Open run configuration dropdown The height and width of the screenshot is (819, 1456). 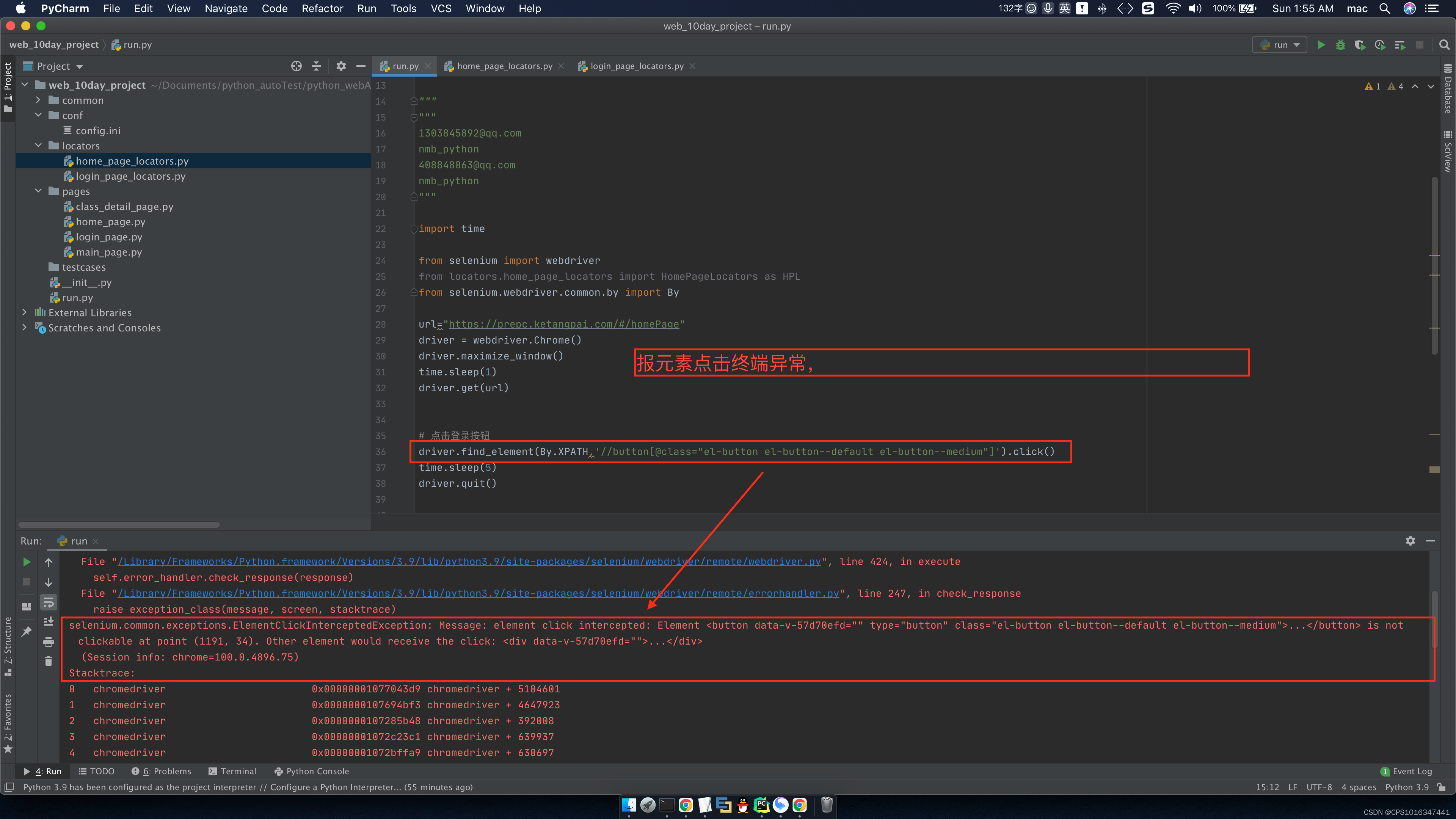1280,45
